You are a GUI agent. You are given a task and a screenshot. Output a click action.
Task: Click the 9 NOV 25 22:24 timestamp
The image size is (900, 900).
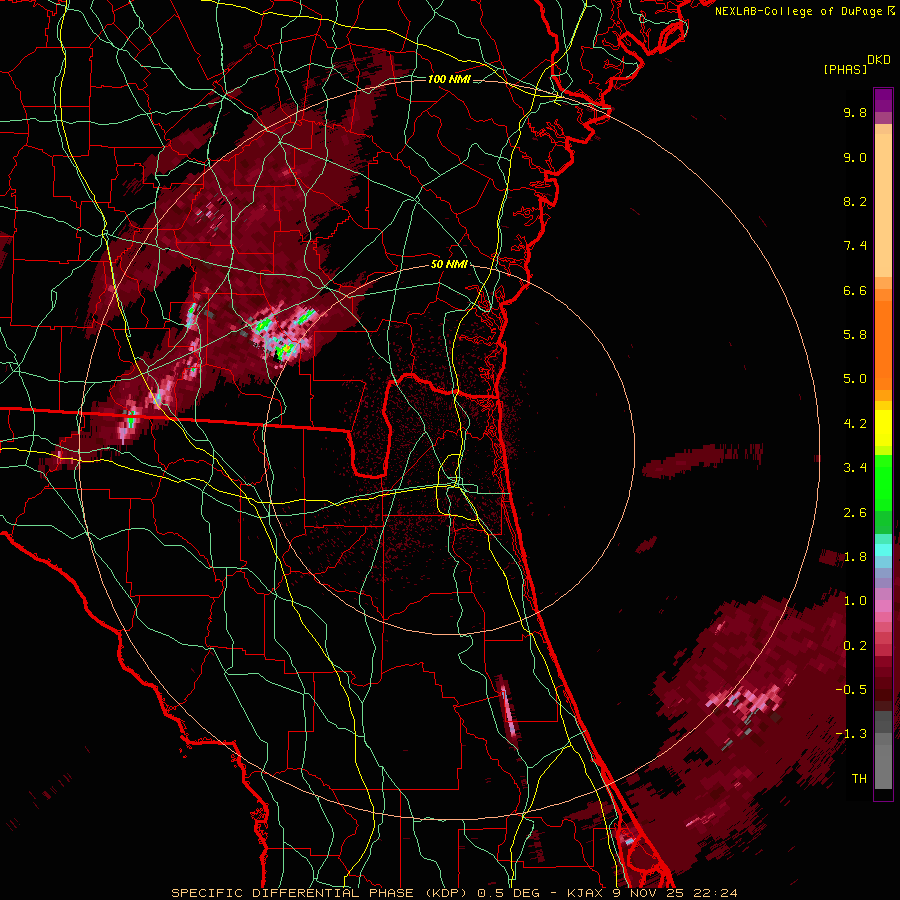click(676, 893)
